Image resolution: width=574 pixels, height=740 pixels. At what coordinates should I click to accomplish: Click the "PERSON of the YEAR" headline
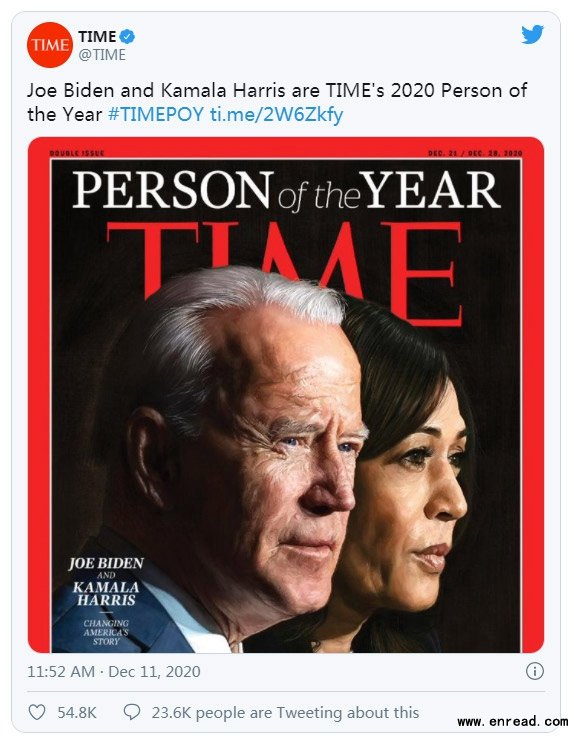(x=286, y=190)
